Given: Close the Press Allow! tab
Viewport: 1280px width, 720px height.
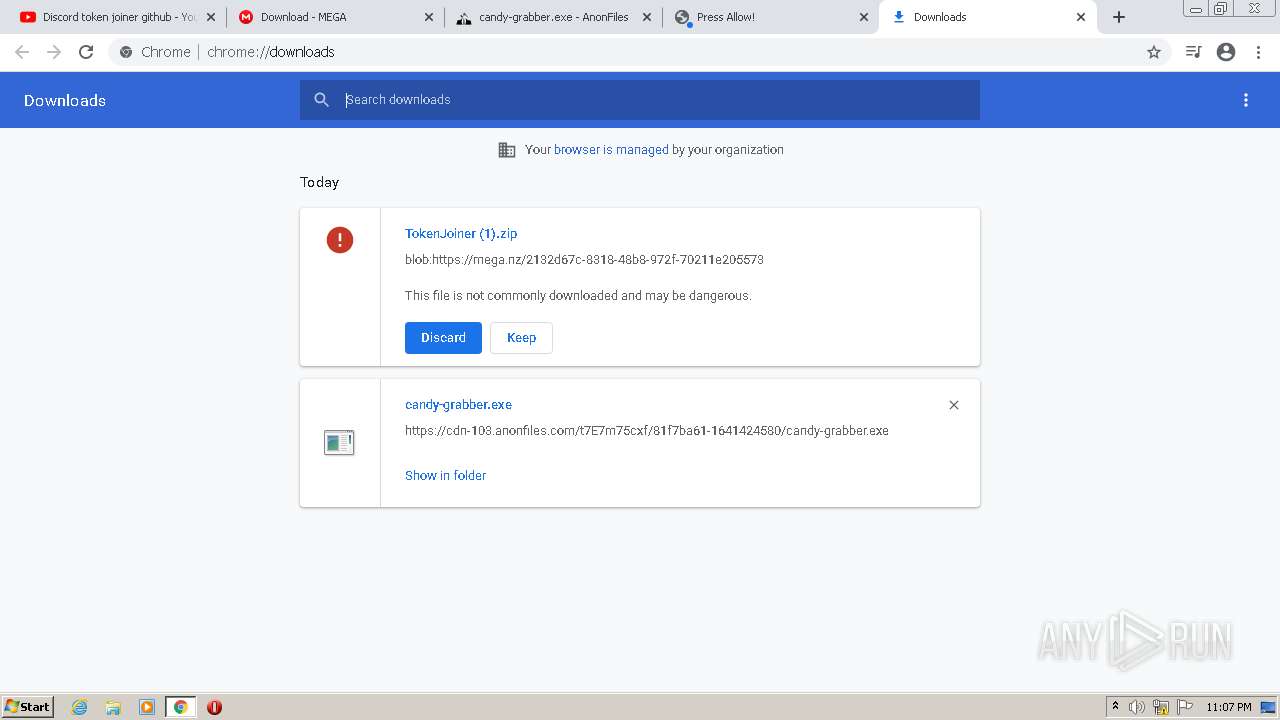Looking at the screenshot, I should pyautogui.click(x=864, y=17).
